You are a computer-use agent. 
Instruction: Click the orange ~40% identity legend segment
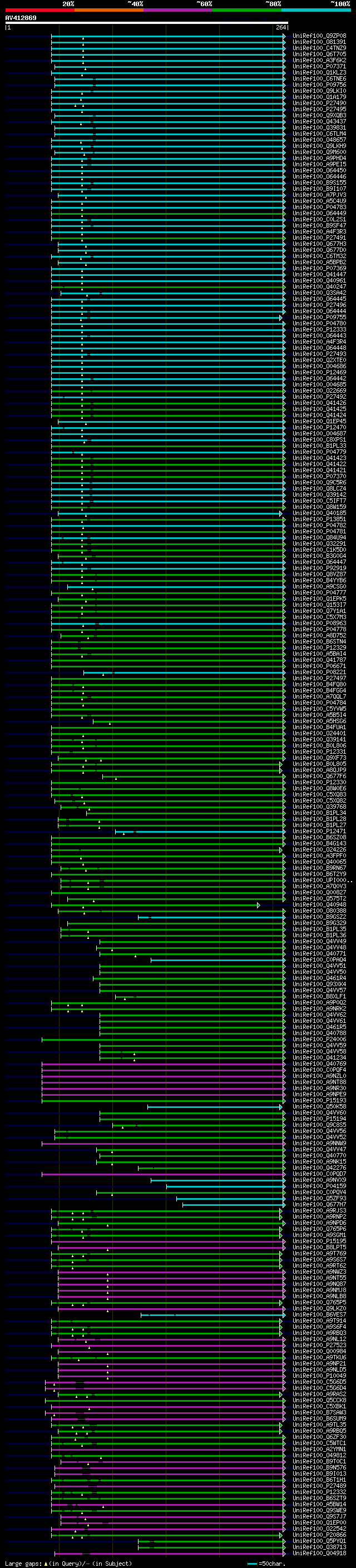(110, 10)
